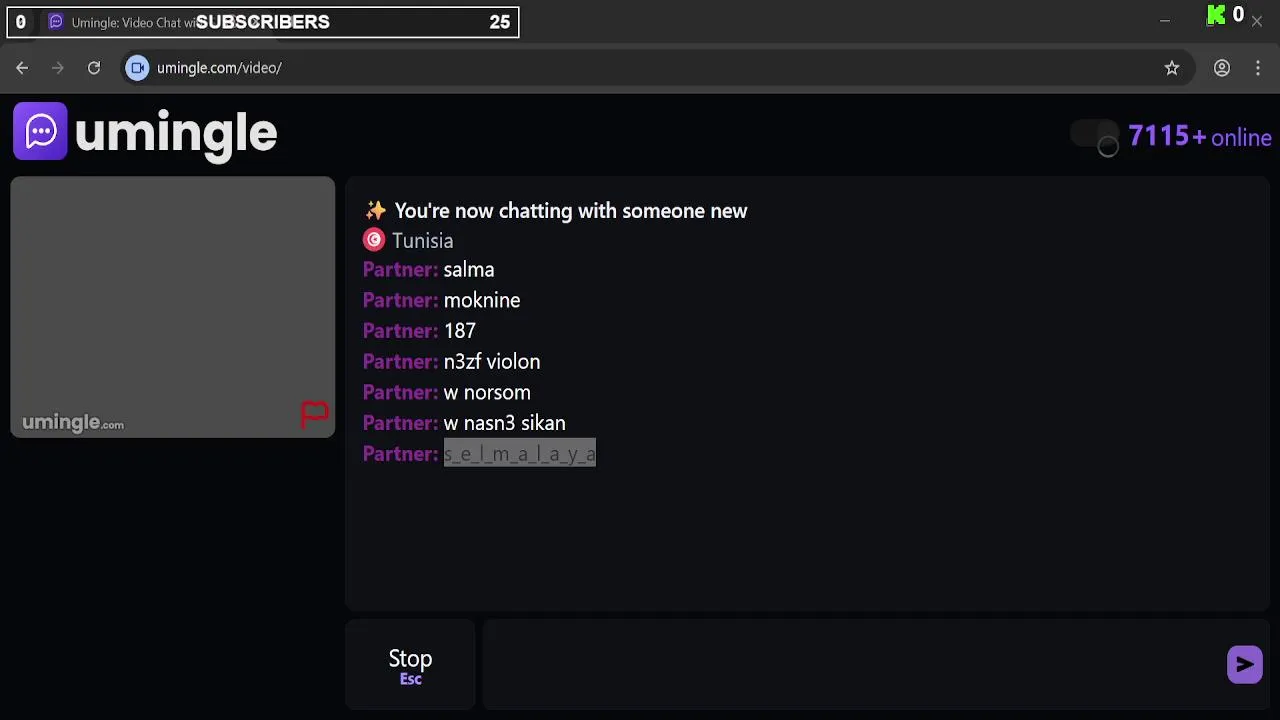The height and width of the screenshot is (720, 1280).
Task: Click the partner video preview panel
Action: coord(172,300)
